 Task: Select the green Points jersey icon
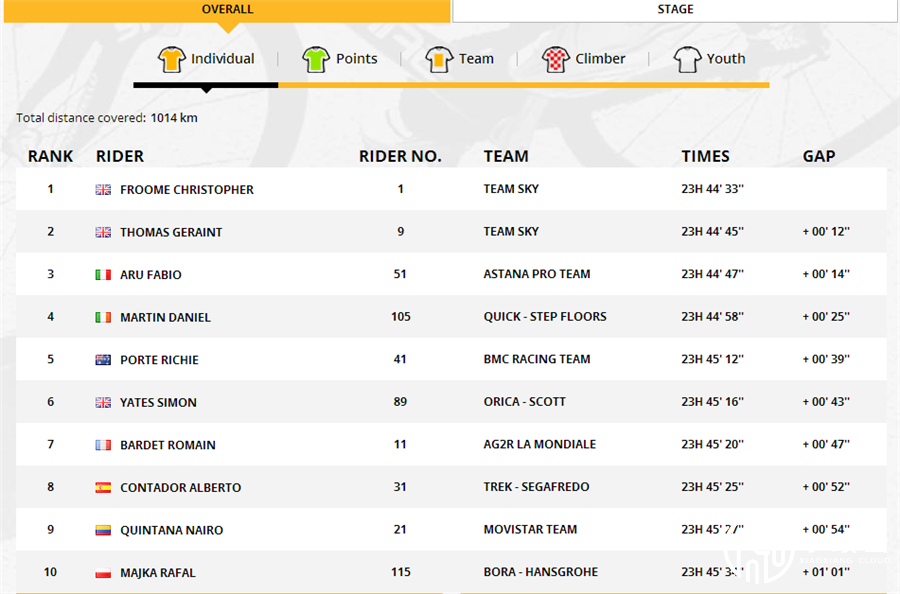pyautogui.click(x=316, y=59)
